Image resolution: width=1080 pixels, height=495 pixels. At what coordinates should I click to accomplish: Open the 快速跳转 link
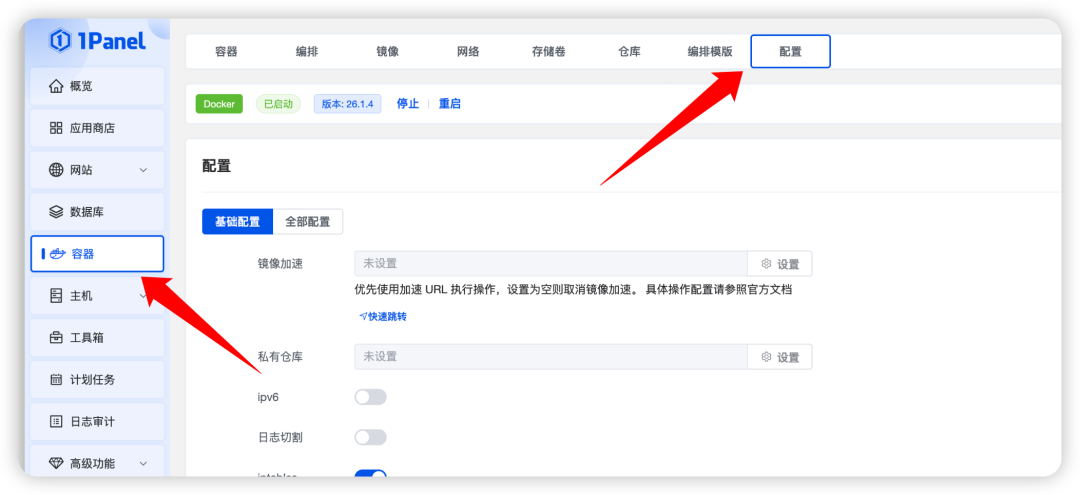click(x=383, y=317)
